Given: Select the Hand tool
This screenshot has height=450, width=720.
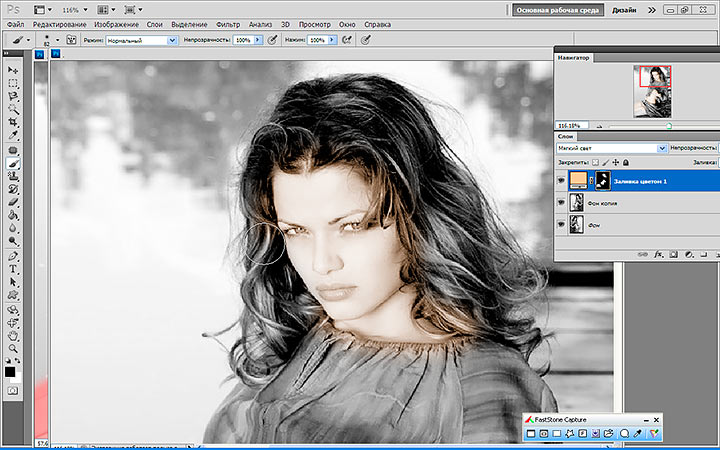Looking at the screenshot, I should point(13,336).
